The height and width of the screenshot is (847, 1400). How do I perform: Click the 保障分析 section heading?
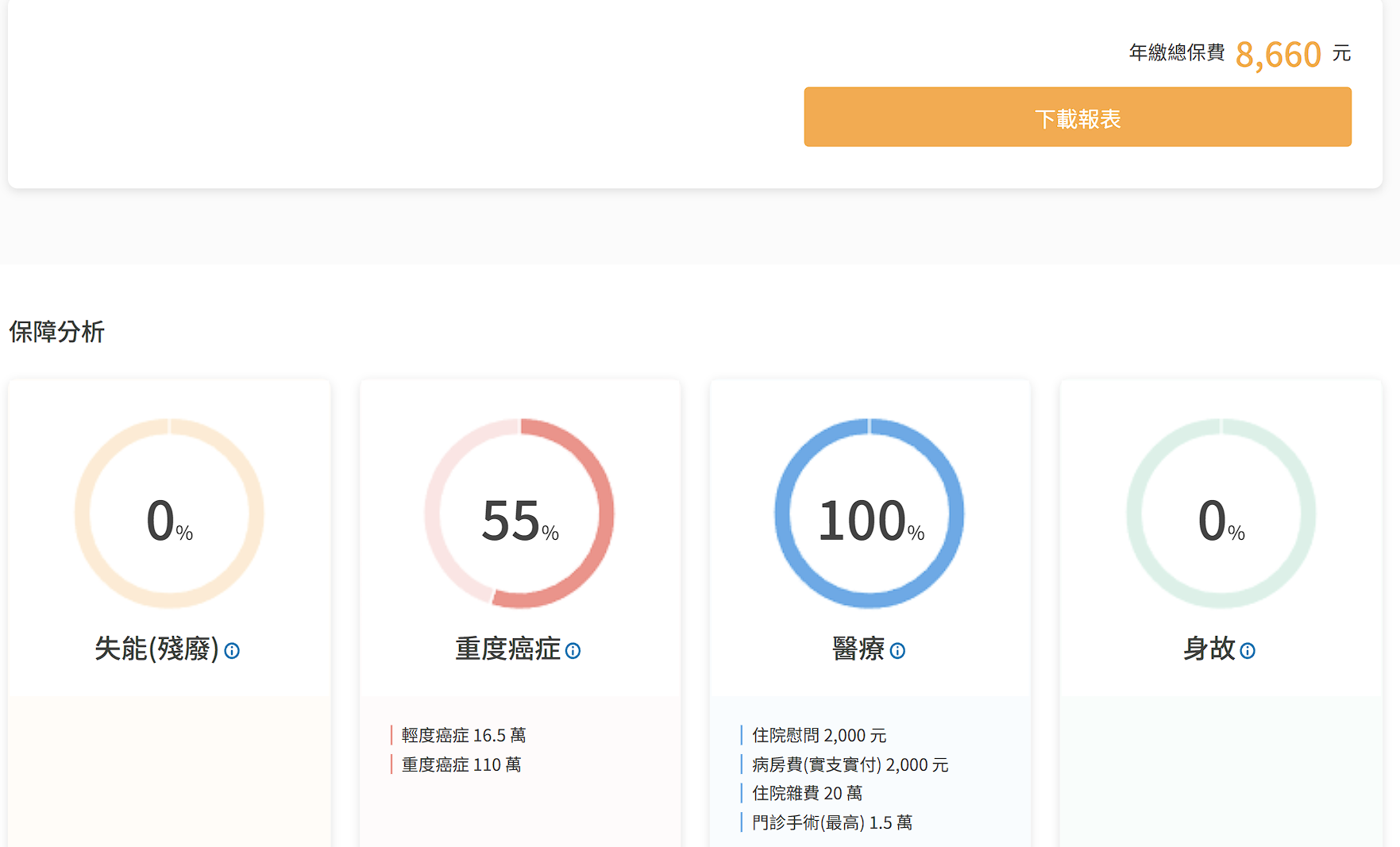[57, 332]
